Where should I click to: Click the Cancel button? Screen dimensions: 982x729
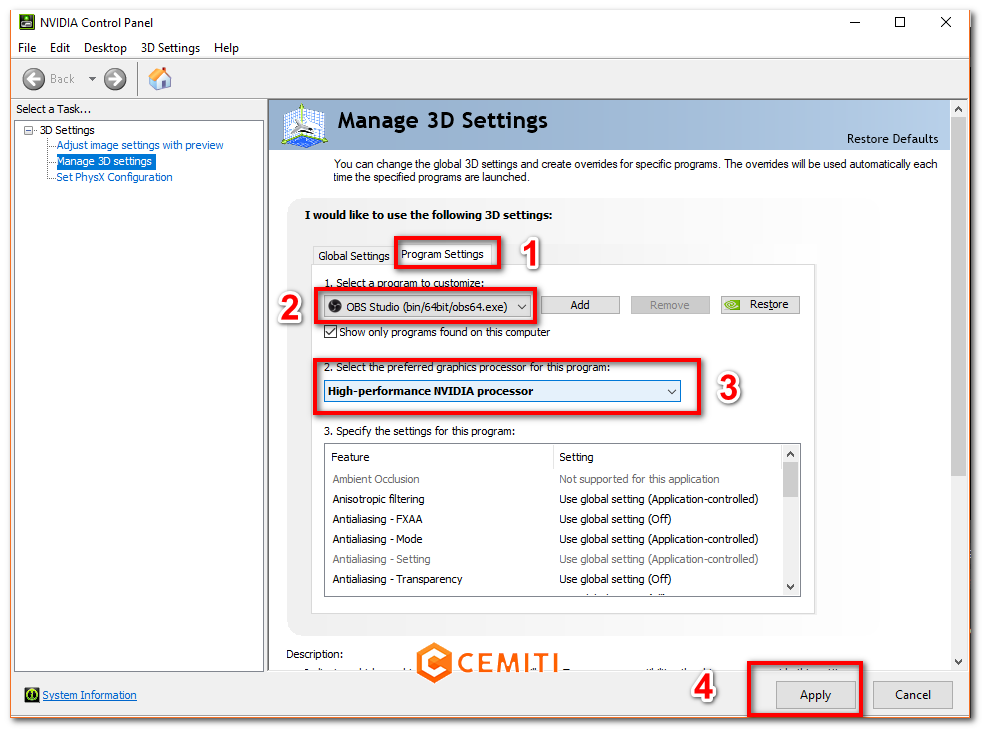coord(912,695)
